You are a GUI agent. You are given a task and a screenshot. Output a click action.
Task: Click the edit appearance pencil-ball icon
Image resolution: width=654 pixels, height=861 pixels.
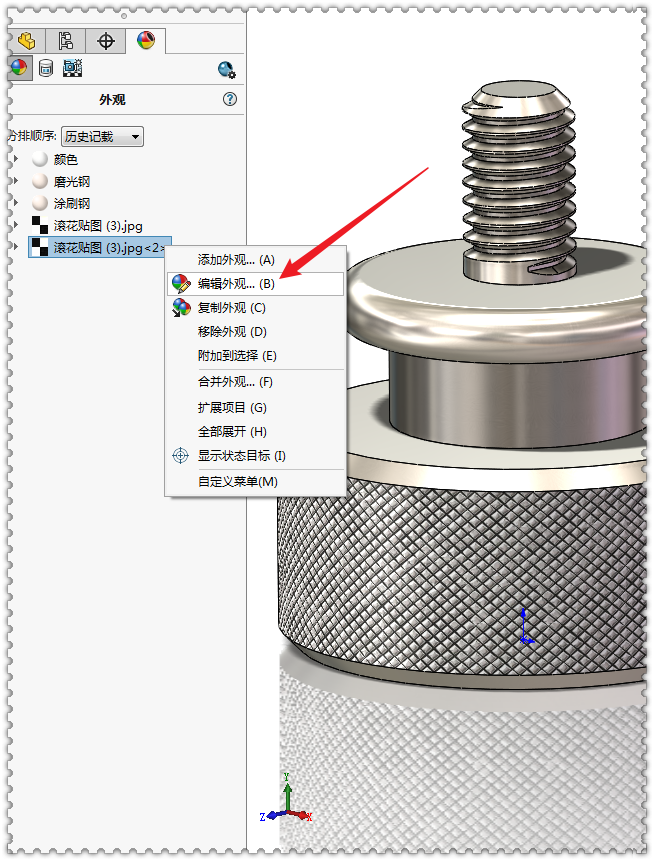point(181,284)
